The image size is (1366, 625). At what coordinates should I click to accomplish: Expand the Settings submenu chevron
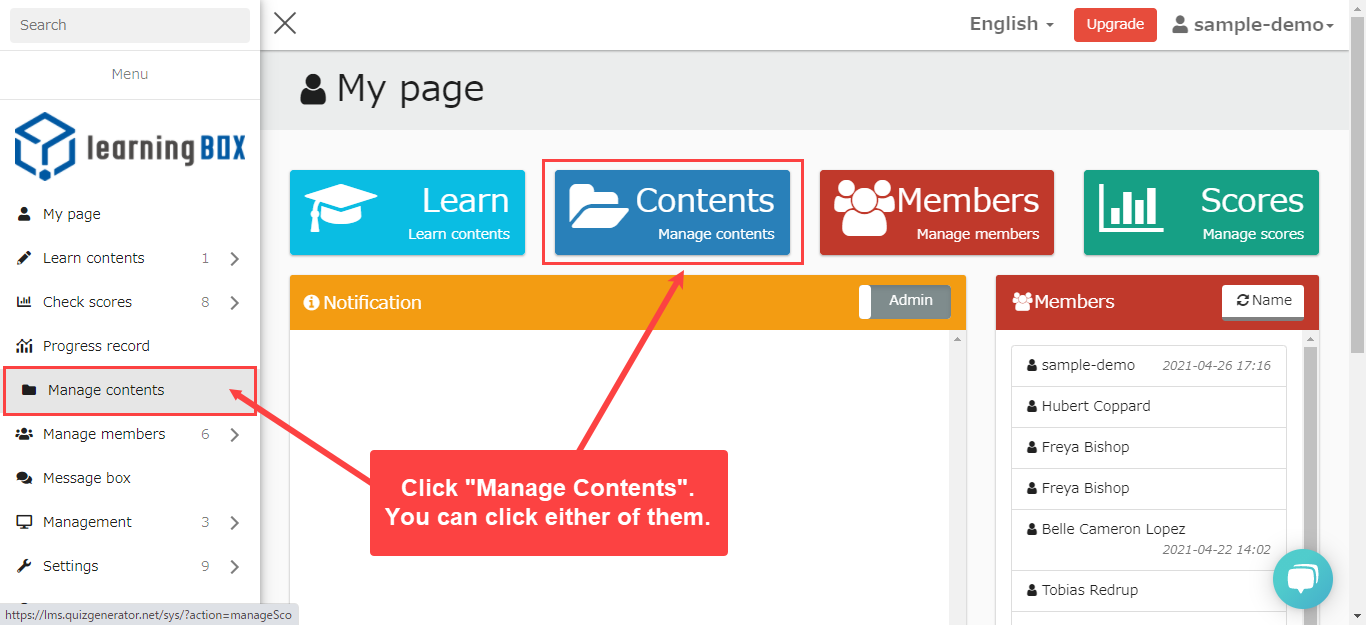coord(234,567)
